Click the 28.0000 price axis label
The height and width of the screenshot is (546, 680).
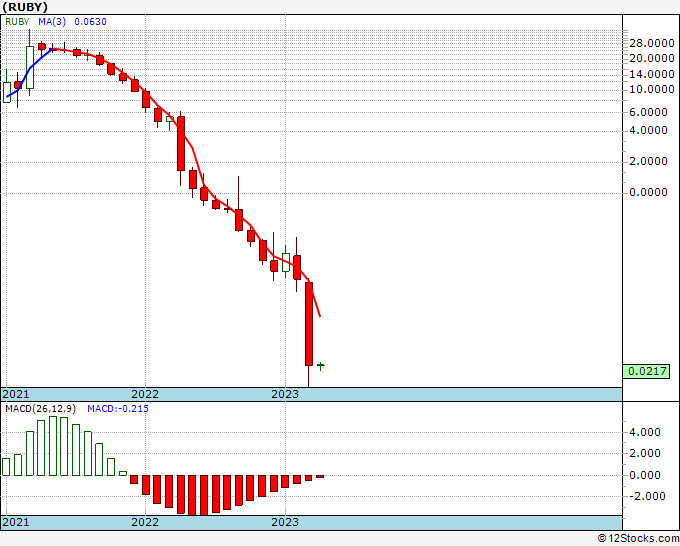pos(652,43)
